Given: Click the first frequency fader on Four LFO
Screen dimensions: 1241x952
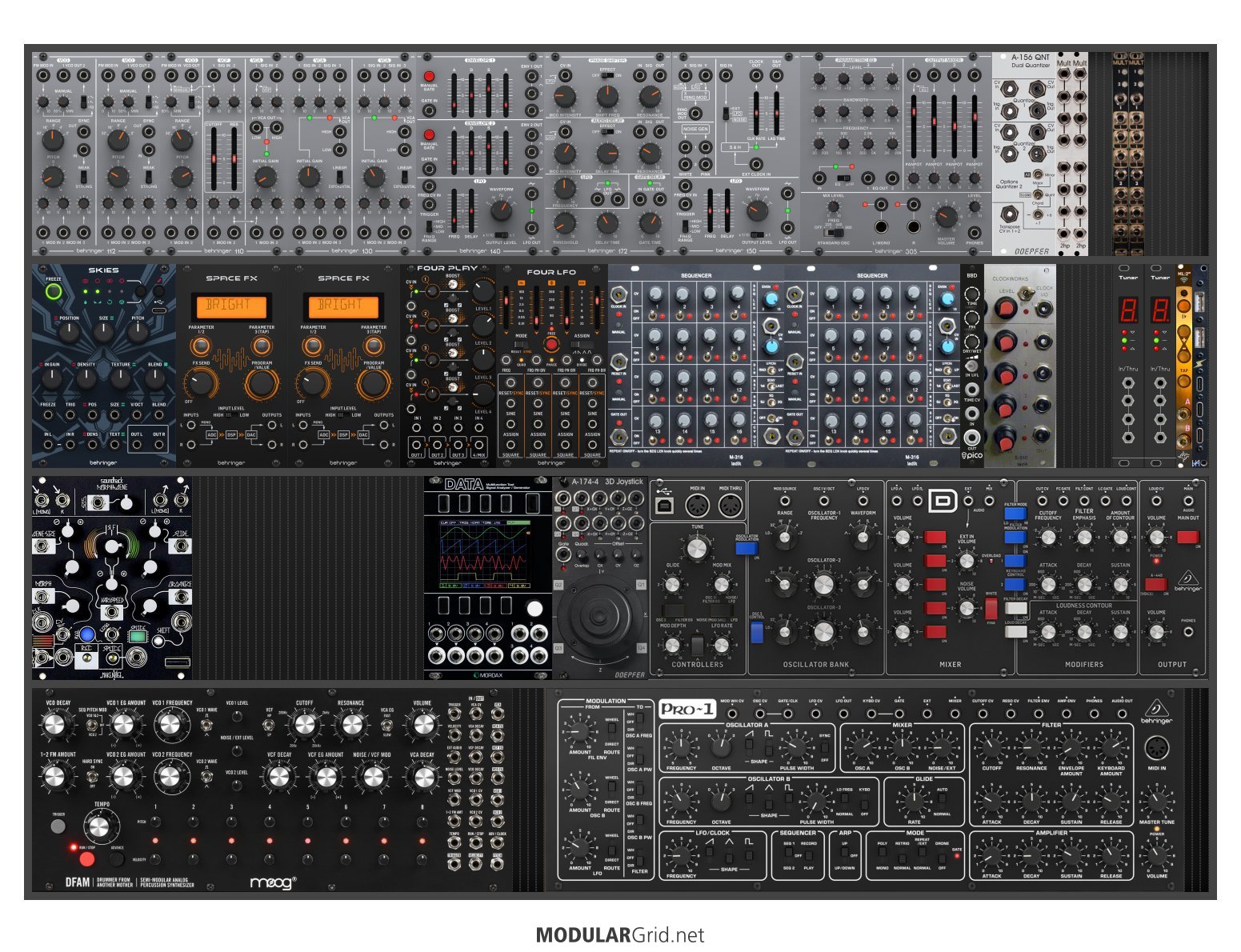Looking at the screenshot, I should [506, 308].
